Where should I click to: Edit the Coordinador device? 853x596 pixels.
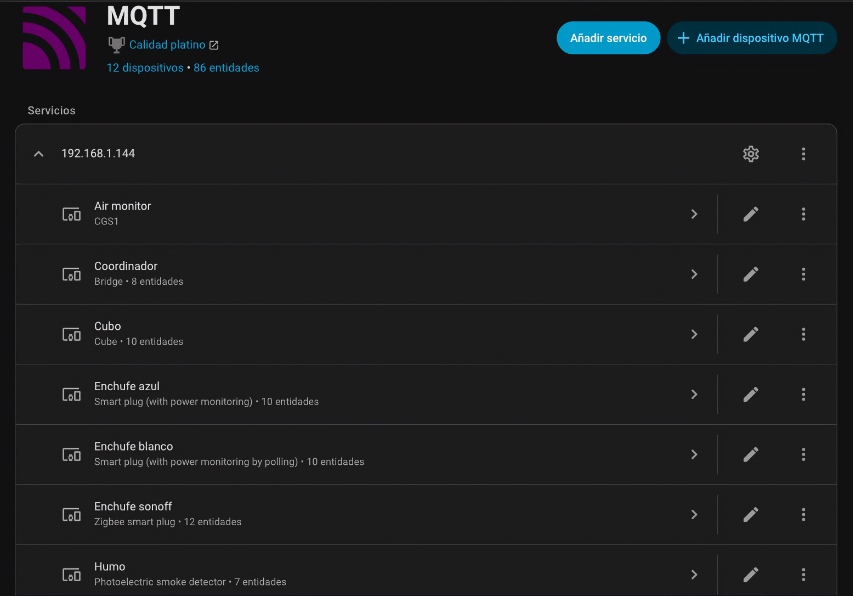[751, 274]
